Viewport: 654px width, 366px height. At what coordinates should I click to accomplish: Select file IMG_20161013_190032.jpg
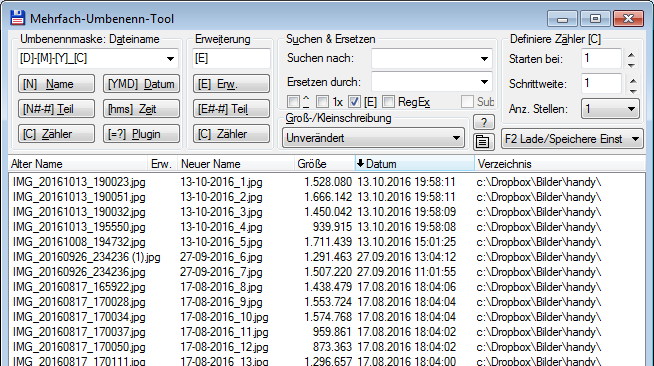point(79,212)
